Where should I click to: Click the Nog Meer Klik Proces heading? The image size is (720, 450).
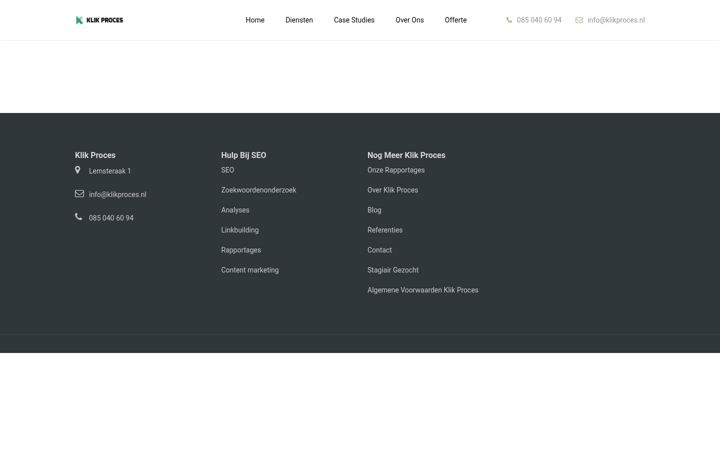coord(406,155)
